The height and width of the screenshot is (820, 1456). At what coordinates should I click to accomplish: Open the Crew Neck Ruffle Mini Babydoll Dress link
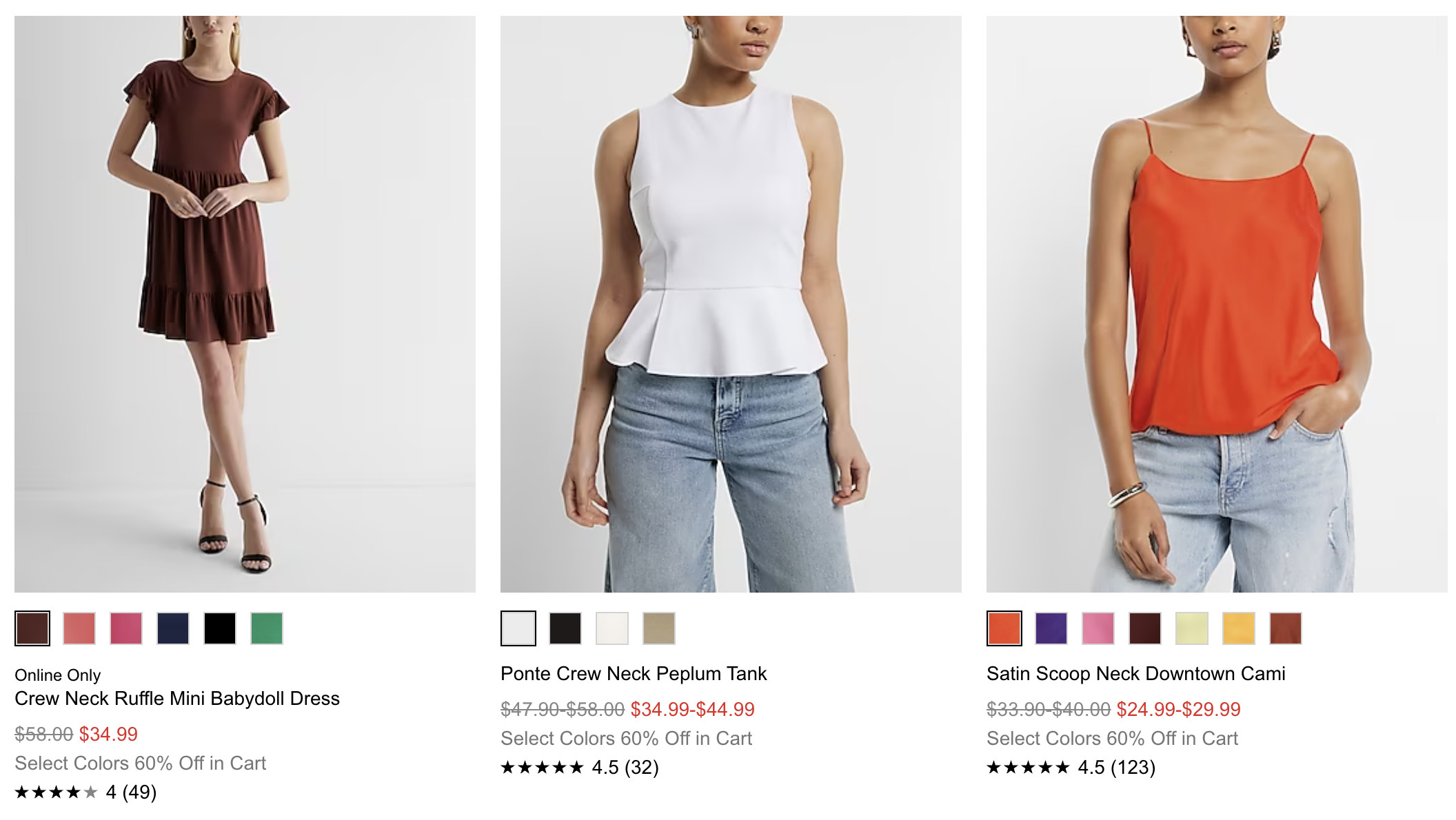177,699
